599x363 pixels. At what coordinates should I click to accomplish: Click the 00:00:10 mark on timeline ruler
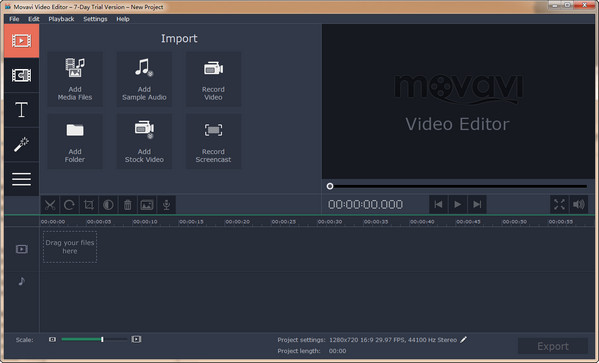(145, 222)
